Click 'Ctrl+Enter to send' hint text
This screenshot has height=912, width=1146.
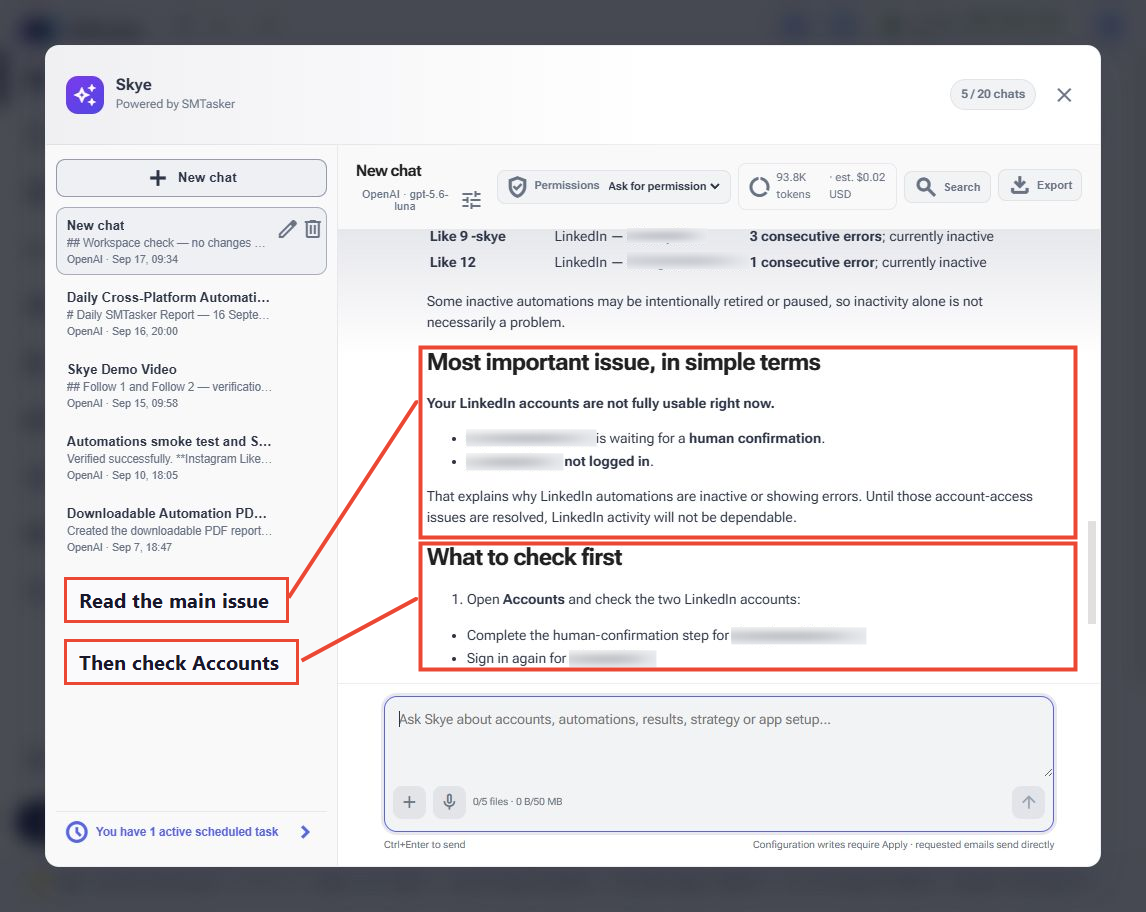click(425, 845)
